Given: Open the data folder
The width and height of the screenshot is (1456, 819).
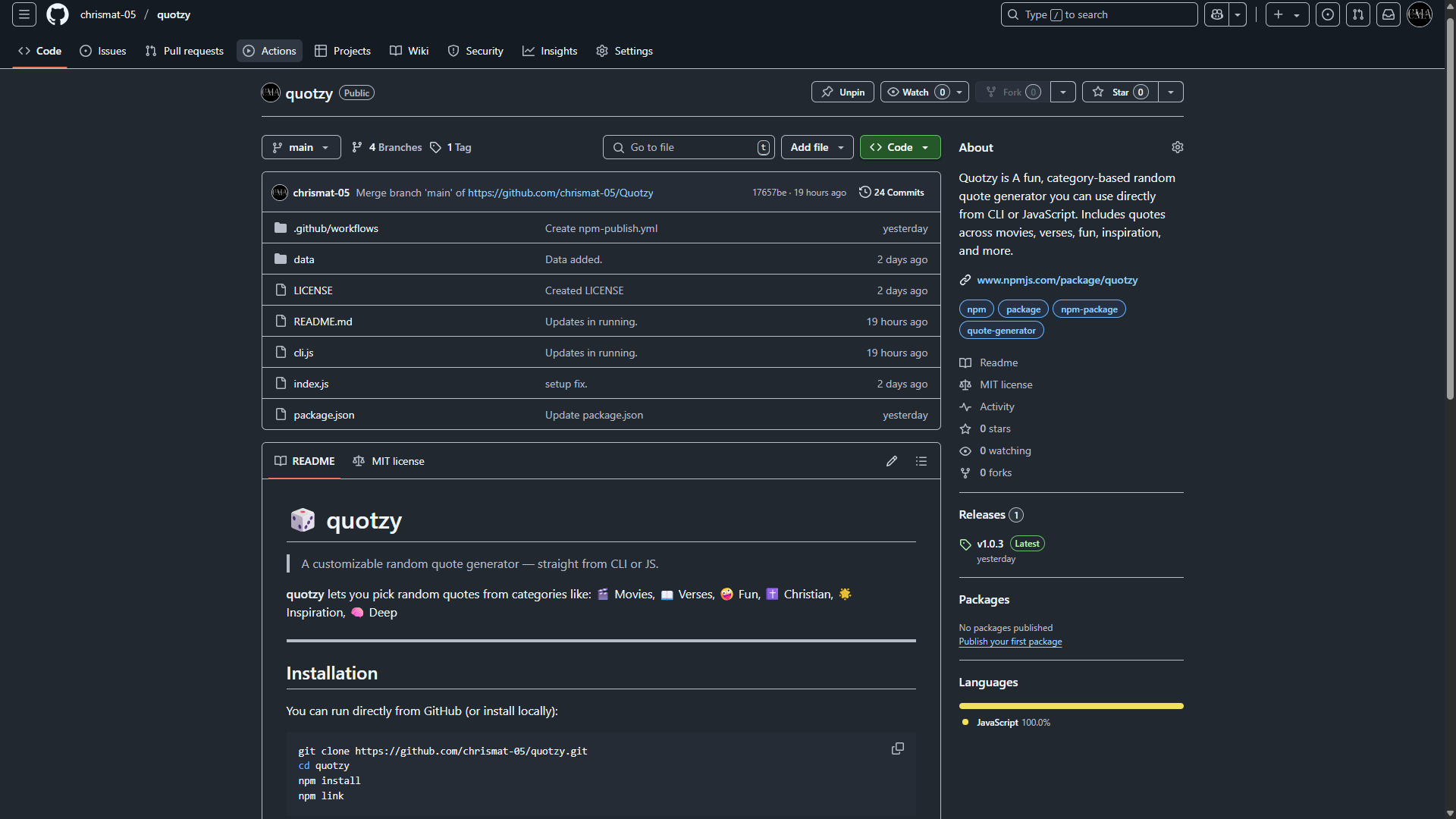Looking at the screenshot, I should coord(304,259).
